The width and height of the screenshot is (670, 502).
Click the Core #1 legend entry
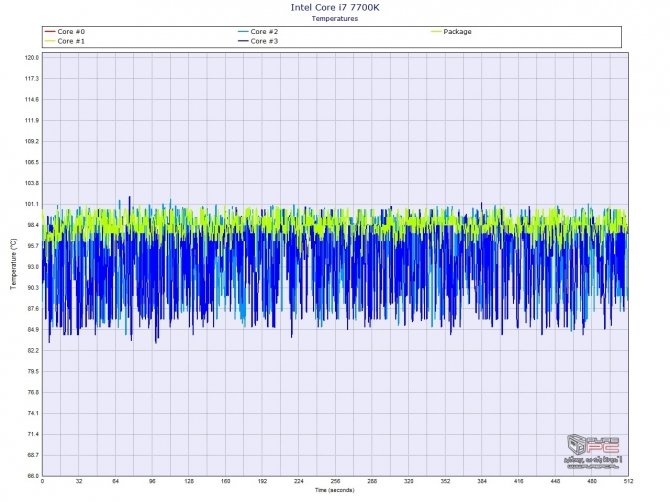65,41
